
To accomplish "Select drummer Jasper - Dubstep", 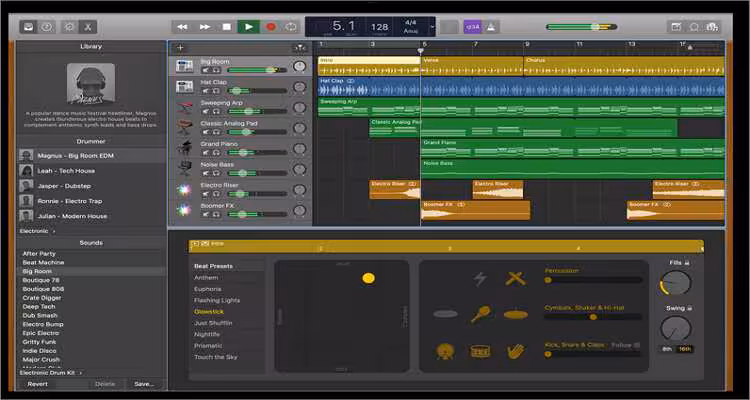I will click(91, 186).
